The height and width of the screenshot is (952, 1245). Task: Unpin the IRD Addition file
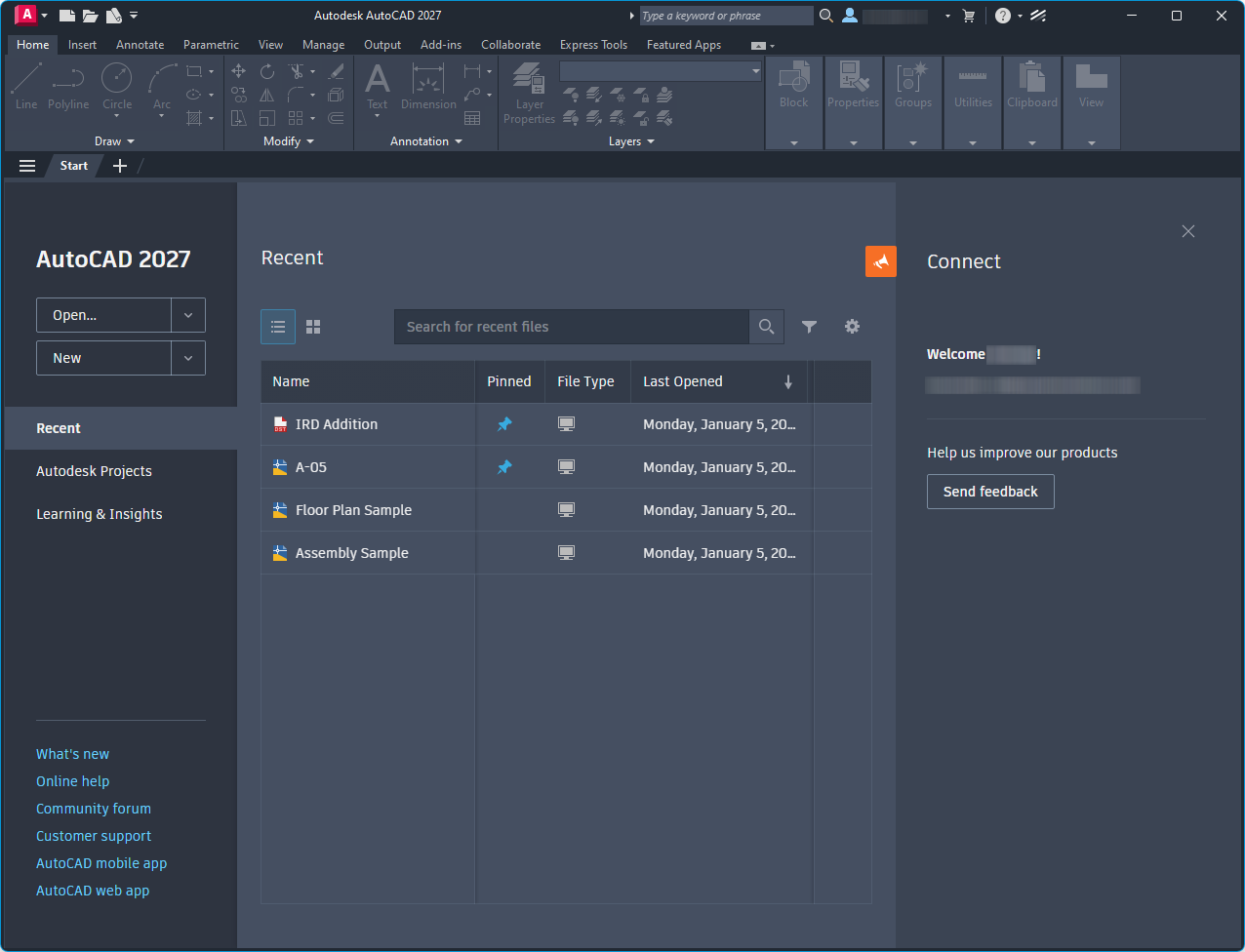[x=504, y=424]
